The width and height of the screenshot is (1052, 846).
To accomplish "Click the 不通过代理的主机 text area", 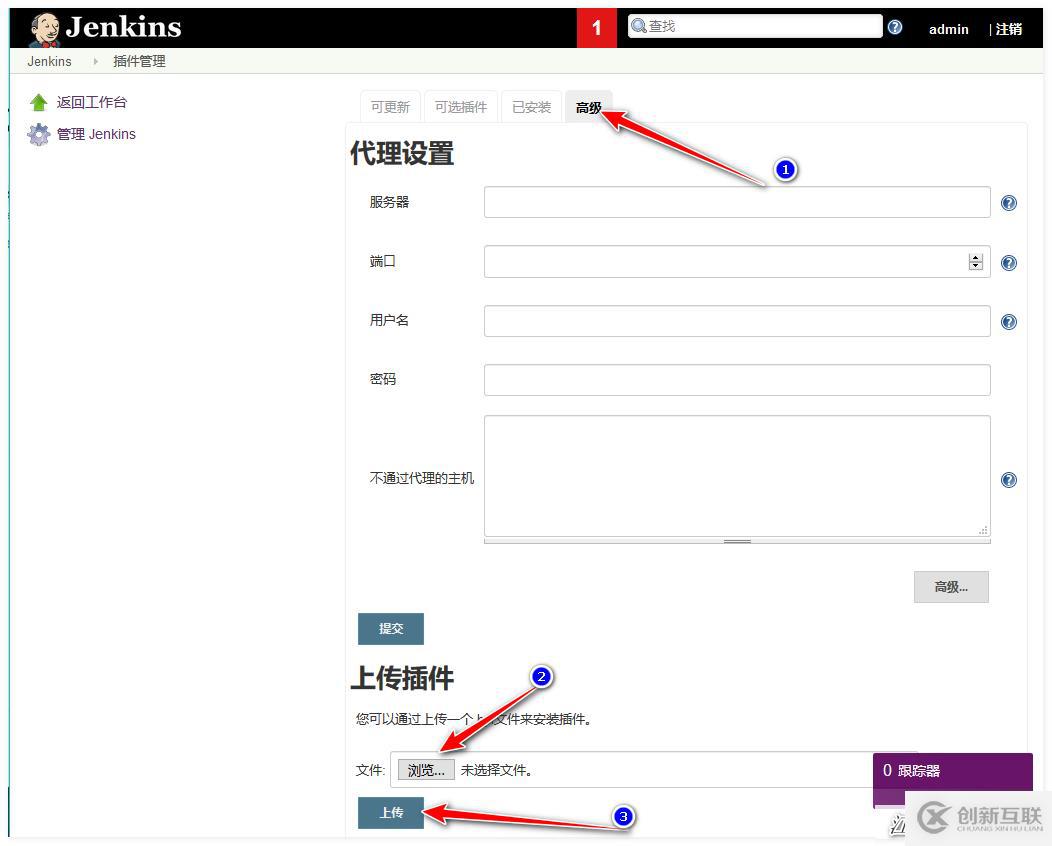I will [x=737, y=476].
